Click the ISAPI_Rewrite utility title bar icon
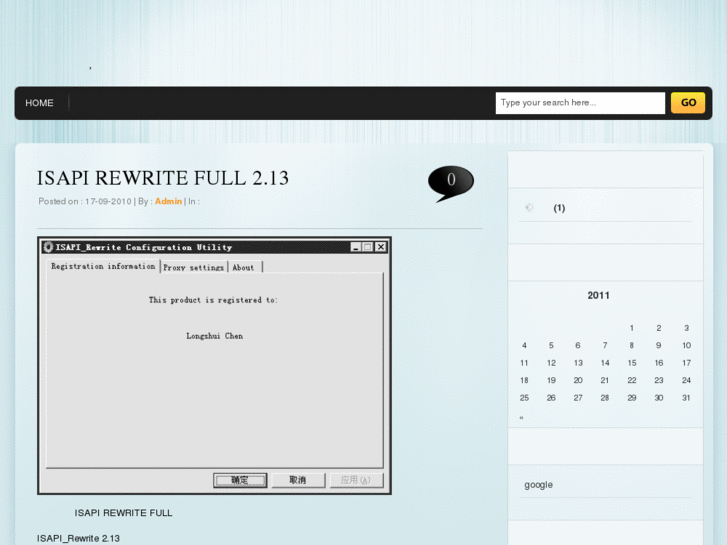The height and width of the screenshot is (545, 727). [48, 247]
